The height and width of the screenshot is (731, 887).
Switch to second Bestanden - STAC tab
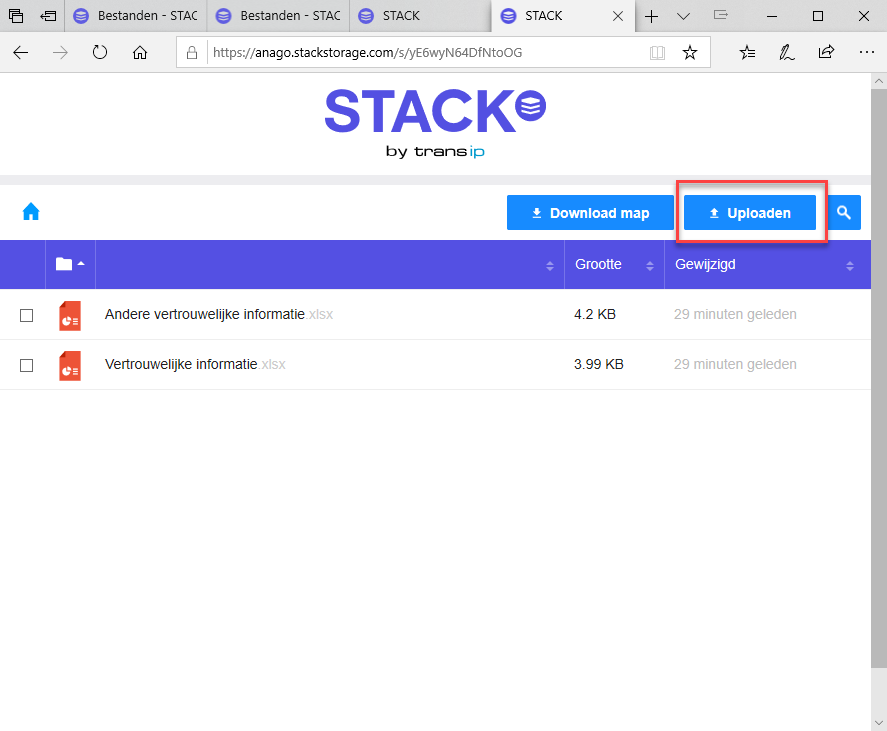(278, 16)
